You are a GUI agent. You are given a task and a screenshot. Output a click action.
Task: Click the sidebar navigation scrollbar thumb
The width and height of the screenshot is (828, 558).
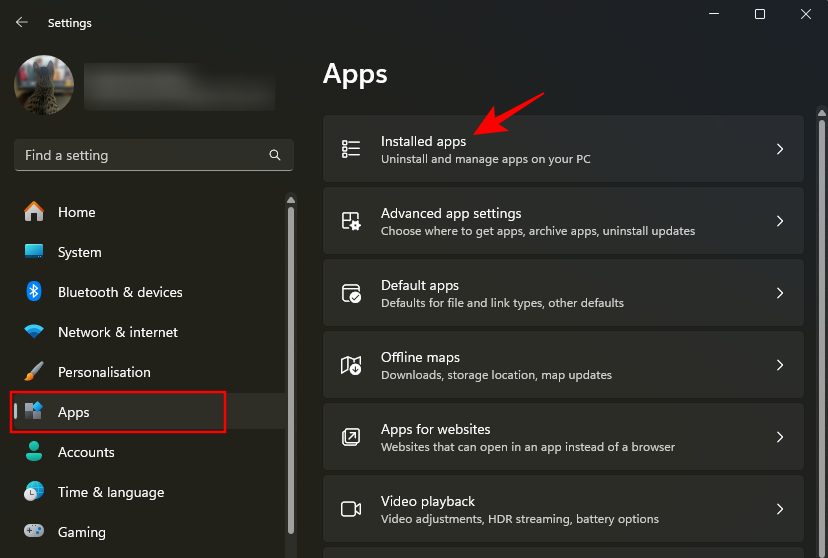(291, 371)
